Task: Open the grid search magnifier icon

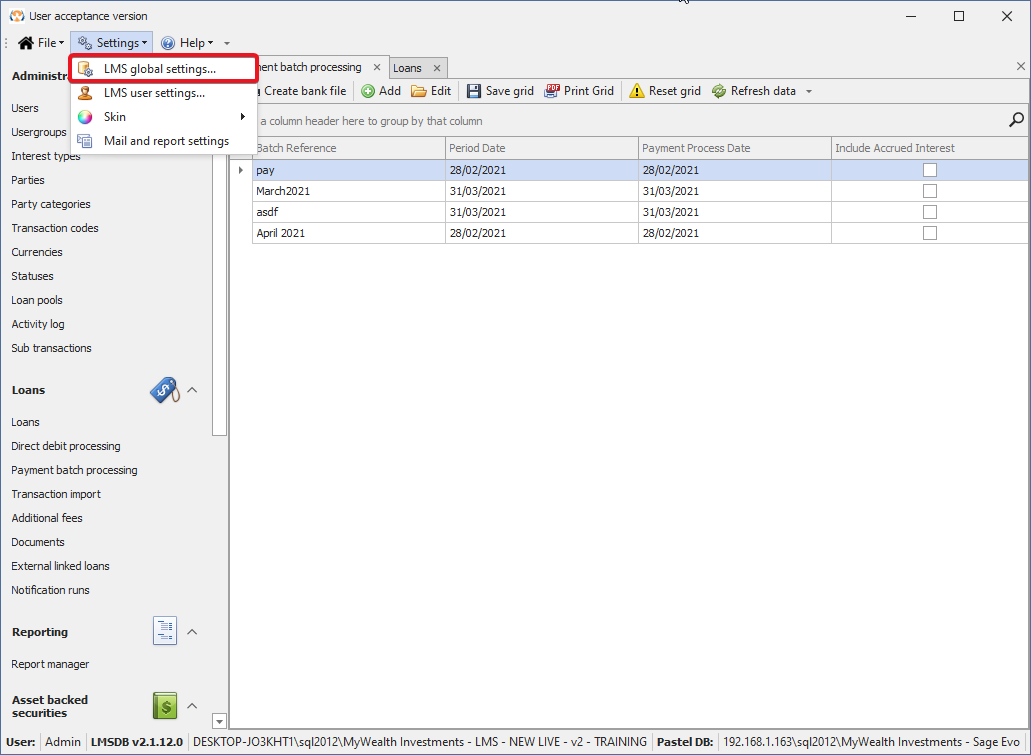Action: coord(1016,120)
